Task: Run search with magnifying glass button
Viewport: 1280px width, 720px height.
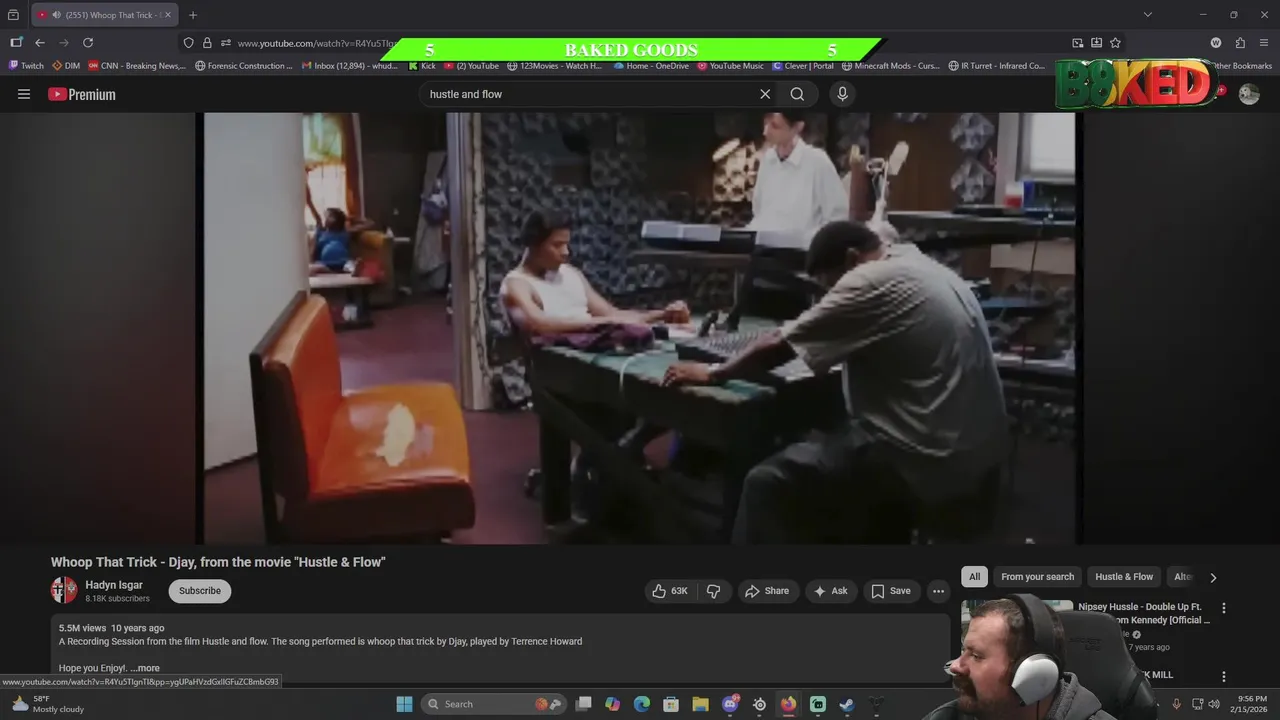Action: [x=797, y=94]
